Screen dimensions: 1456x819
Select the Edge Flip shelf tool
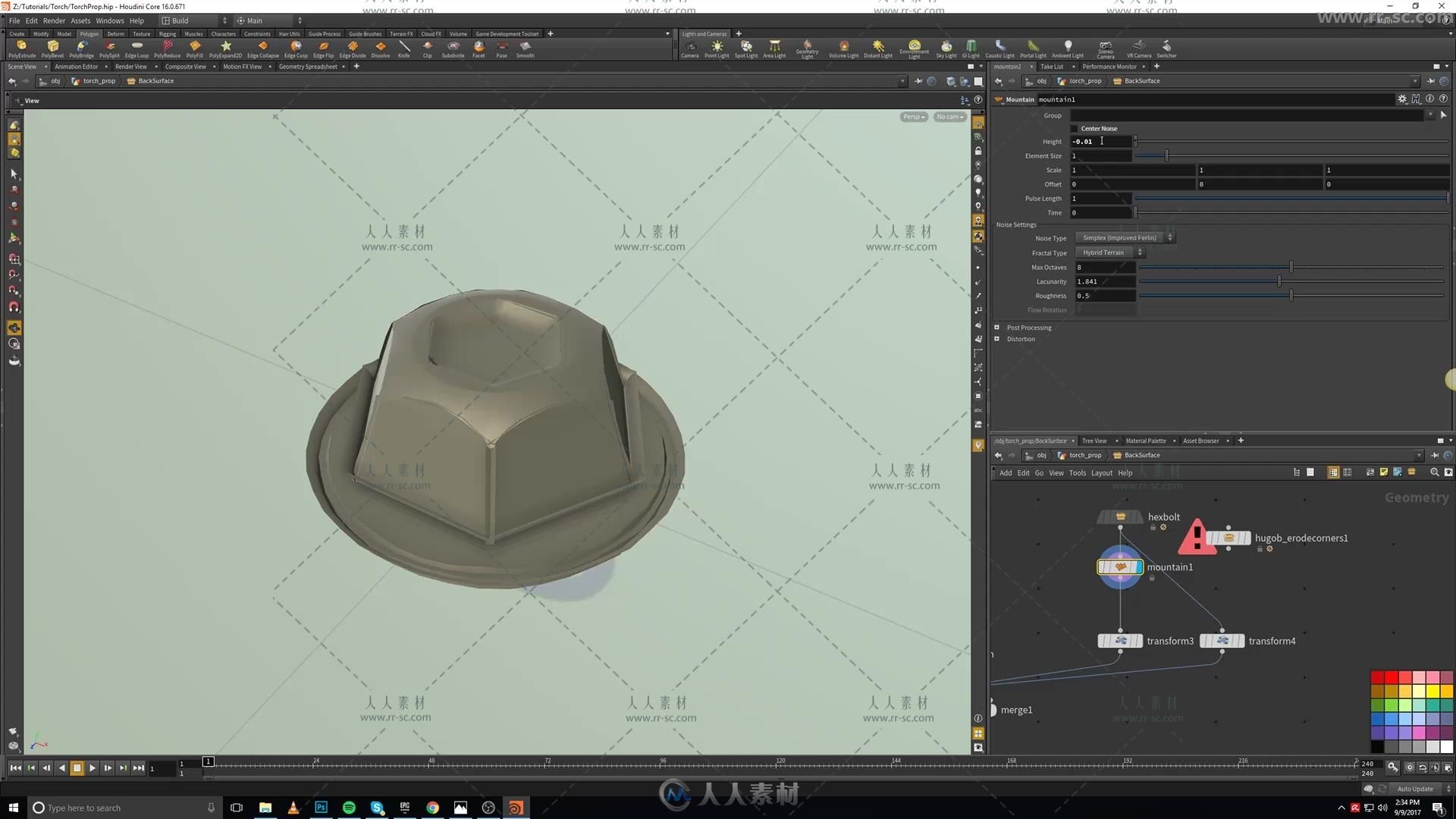[323, 49]
